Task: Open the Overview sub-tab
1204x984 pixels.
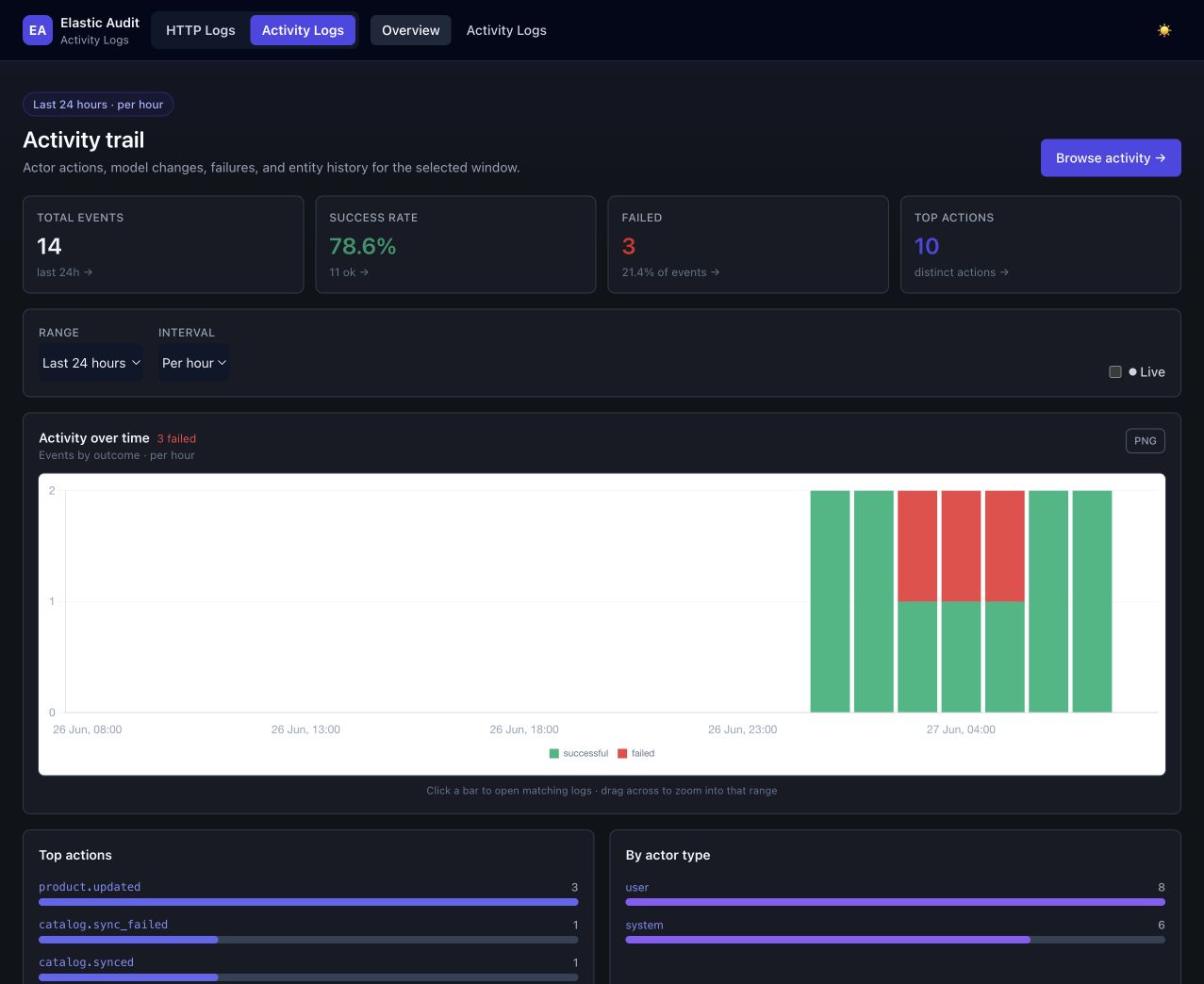Action: coord(411,30)
